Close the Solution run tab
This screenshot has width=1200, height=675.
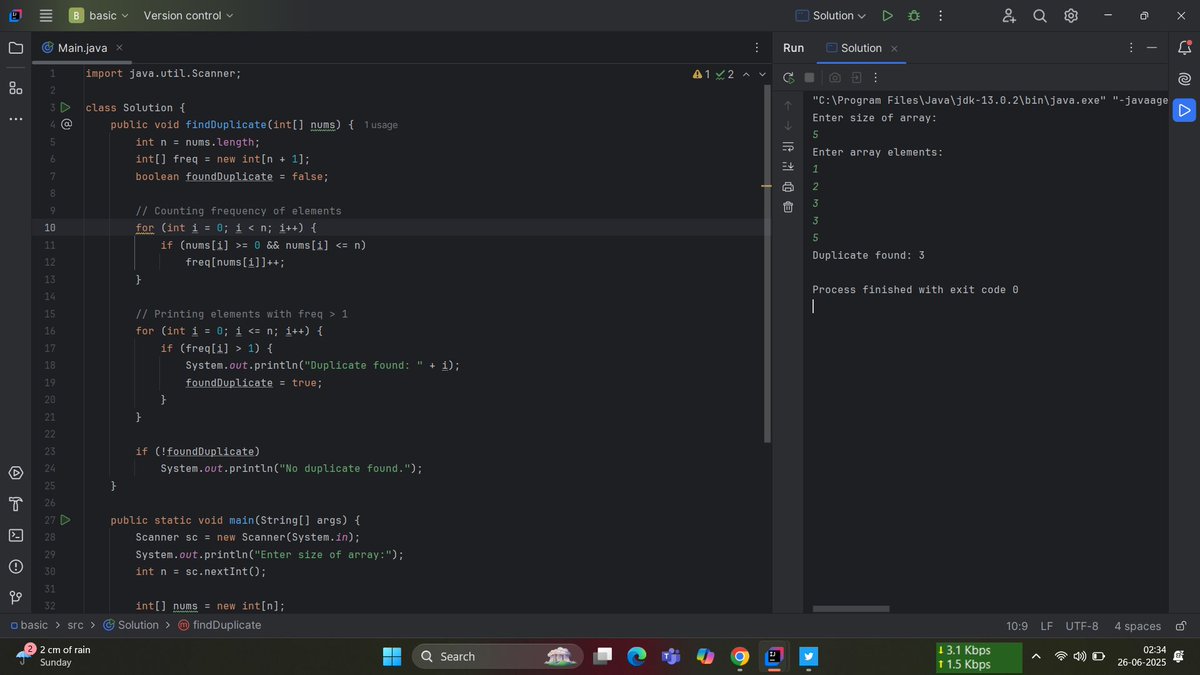pyautogui.click(x=894, y=48)
